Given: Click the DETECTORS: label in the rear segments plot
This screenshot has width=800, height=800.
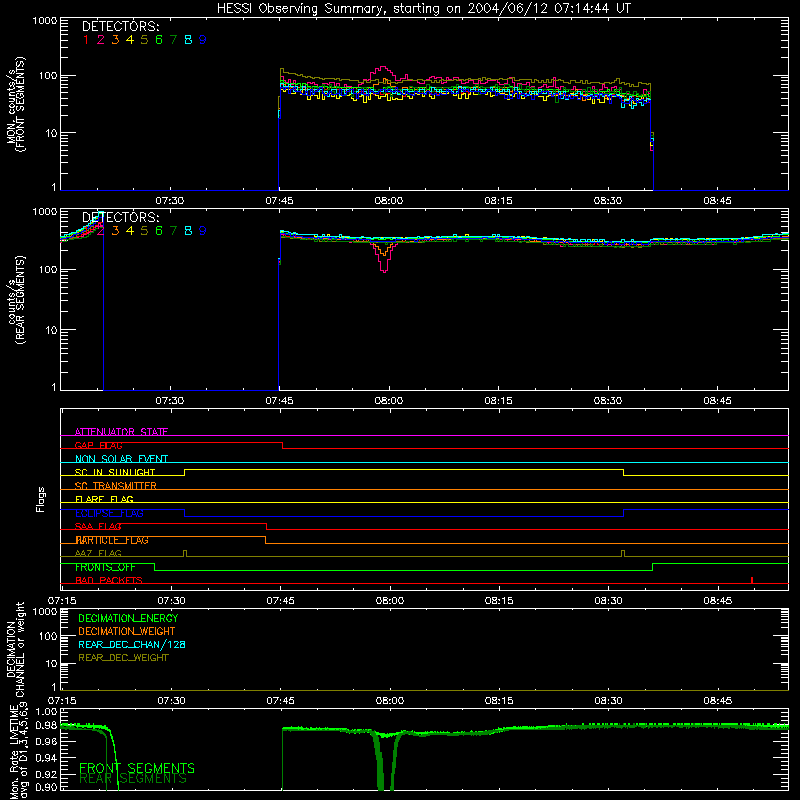Looking at the screenshot, I should click(x=120, y=217).
